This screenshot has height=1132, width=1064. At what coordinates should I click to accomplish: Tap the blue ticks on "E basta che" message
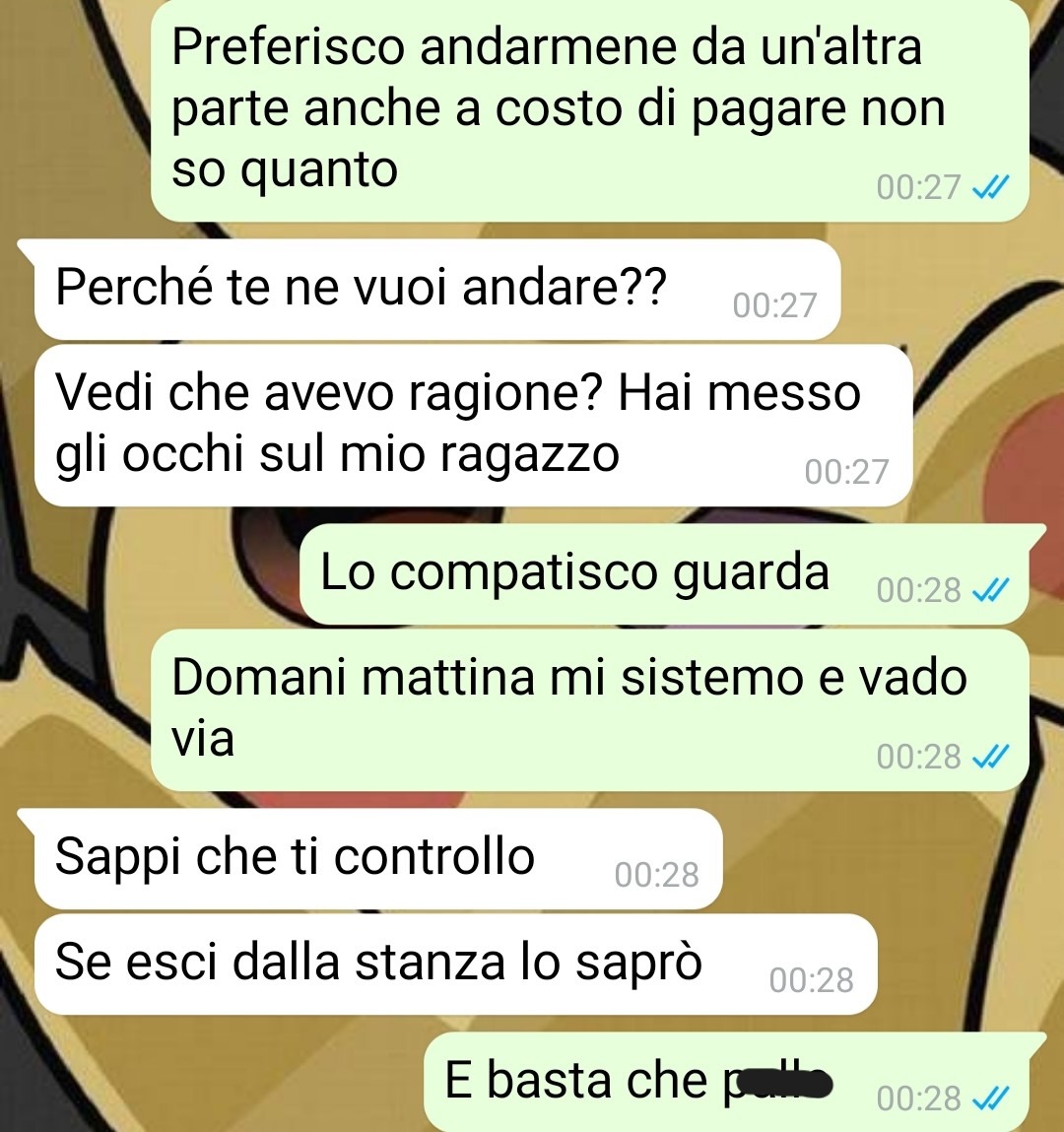point(990,1099)
